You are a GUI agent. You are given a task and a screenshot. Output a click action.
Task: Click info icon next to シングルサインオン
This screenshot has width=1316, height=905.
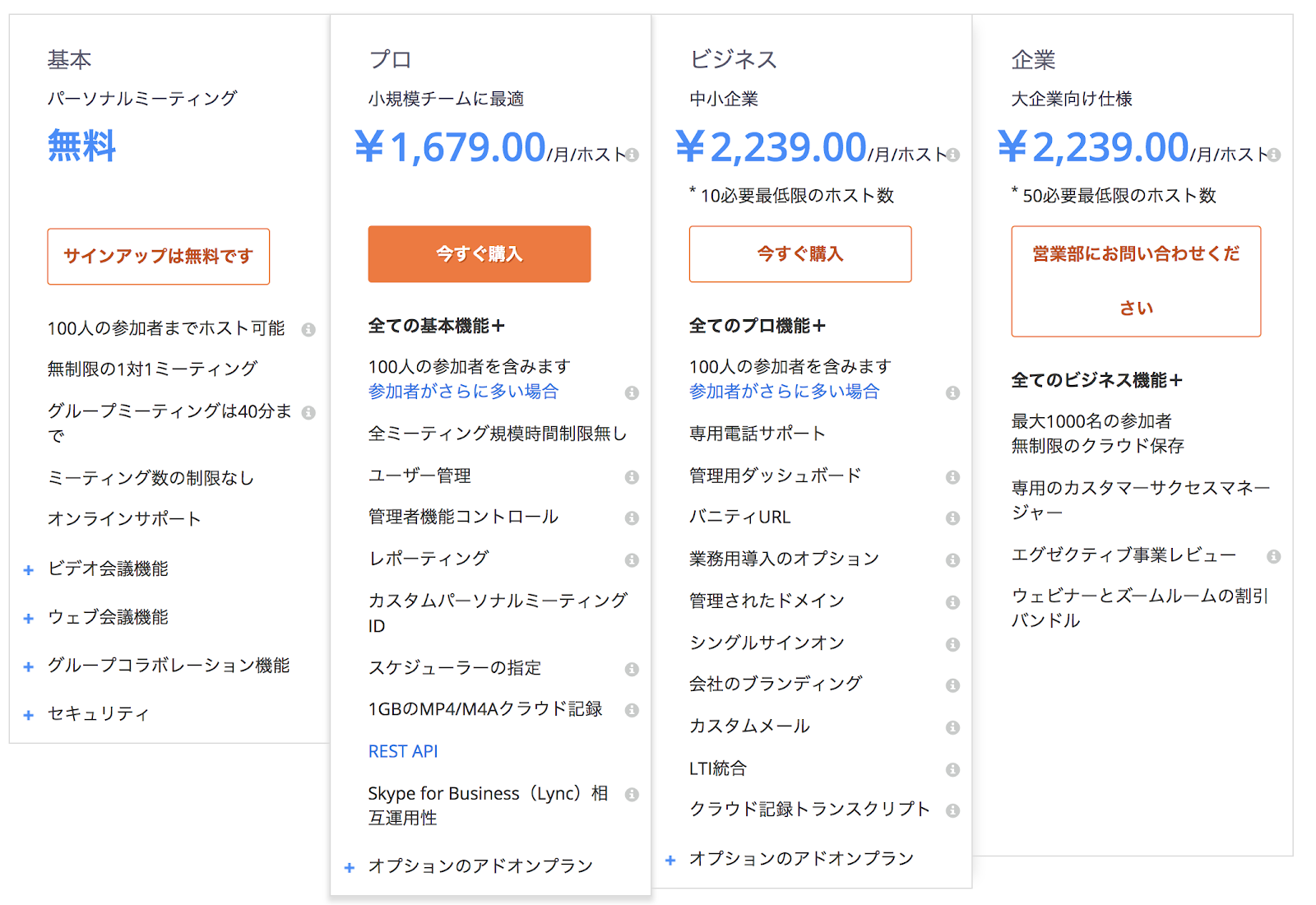(x=952, y=644)
